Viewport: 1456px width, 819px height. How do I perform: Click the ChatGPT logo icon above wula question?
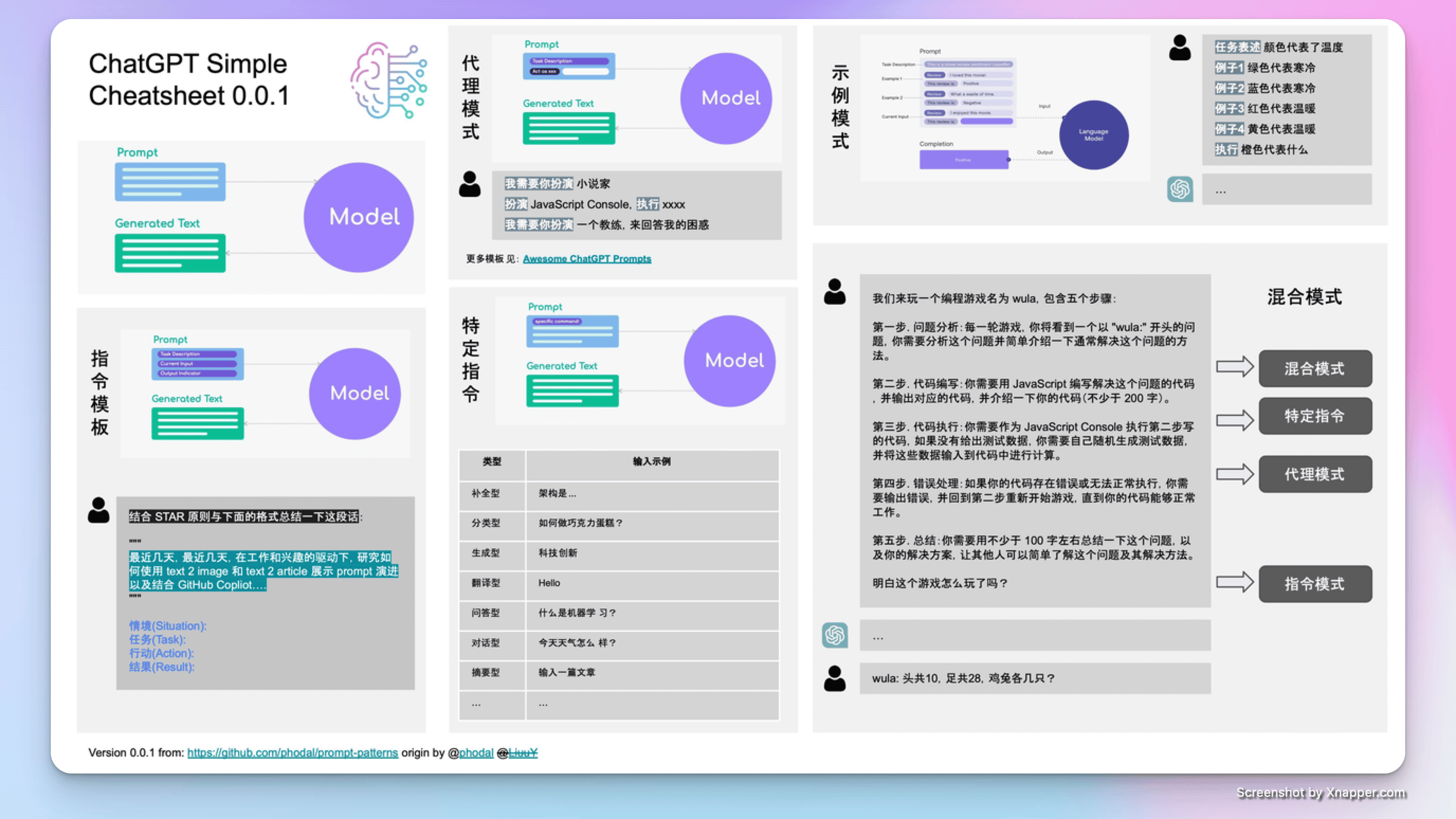coord(834,635)
